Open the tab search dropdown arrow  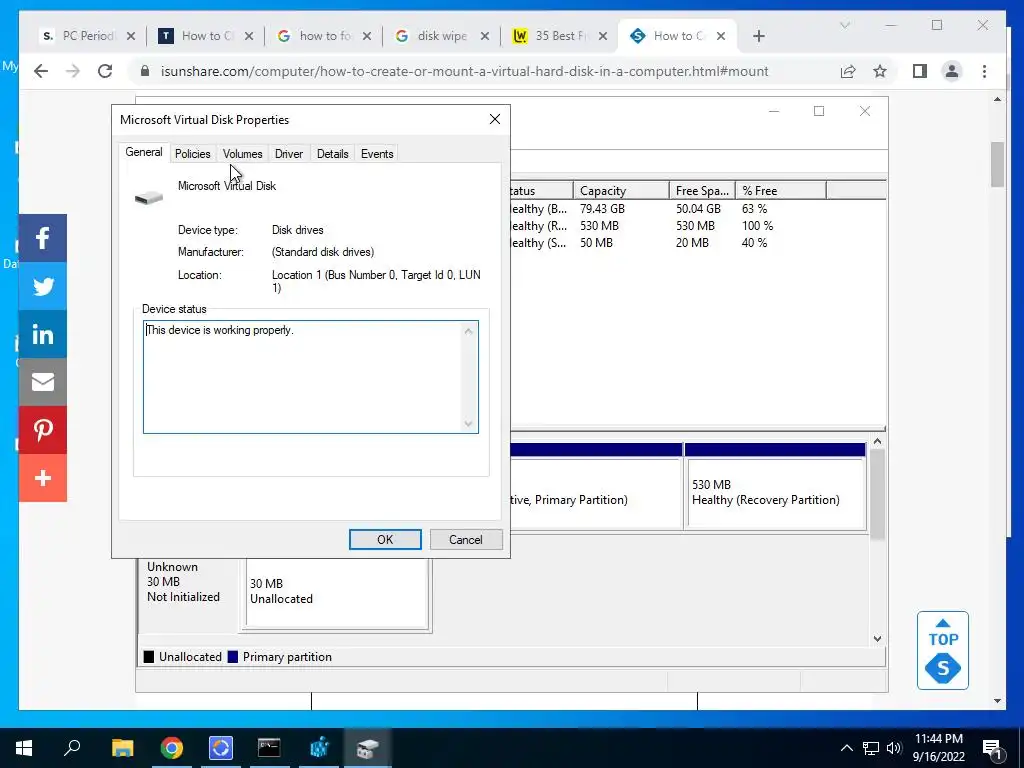(844, 25)
